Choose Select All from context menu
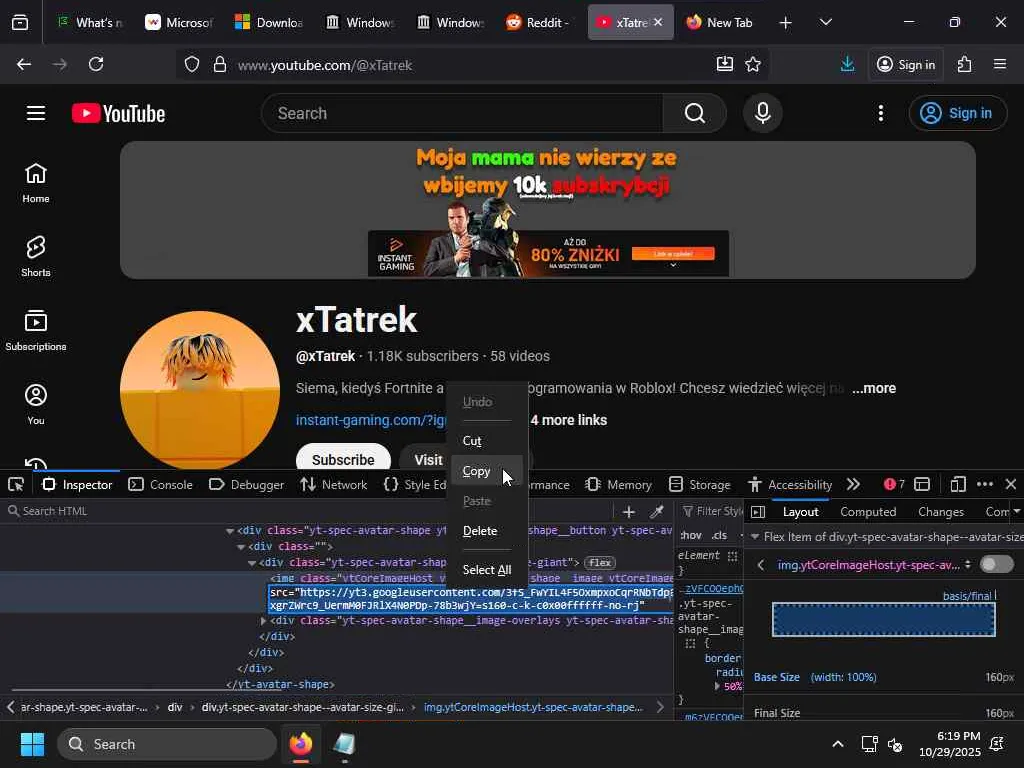The width and height of the screenshot is (1024, 768). click(x=487, y=570)
